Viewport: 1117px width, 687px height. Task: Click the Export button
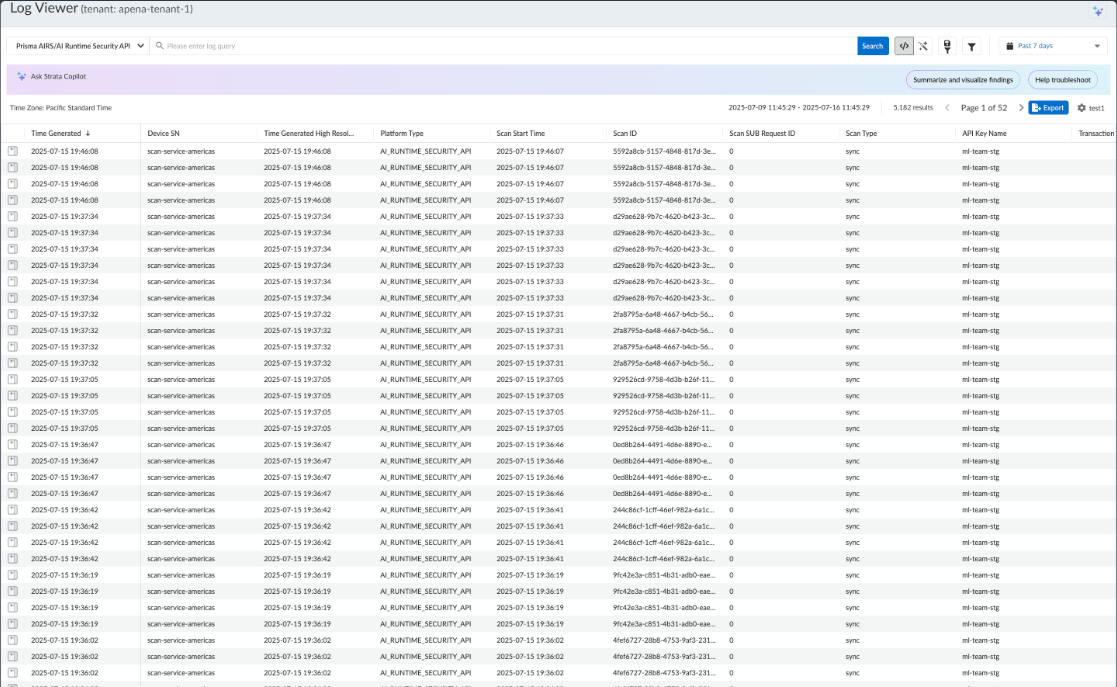pos(1048,108)
